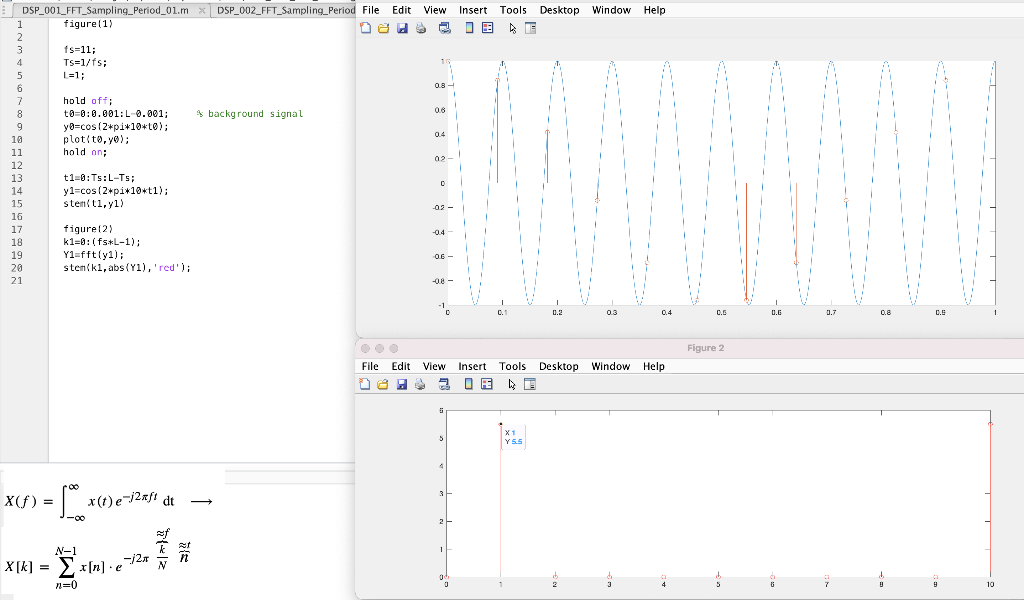Open View menu in Figure 2 window

point(434,366)
